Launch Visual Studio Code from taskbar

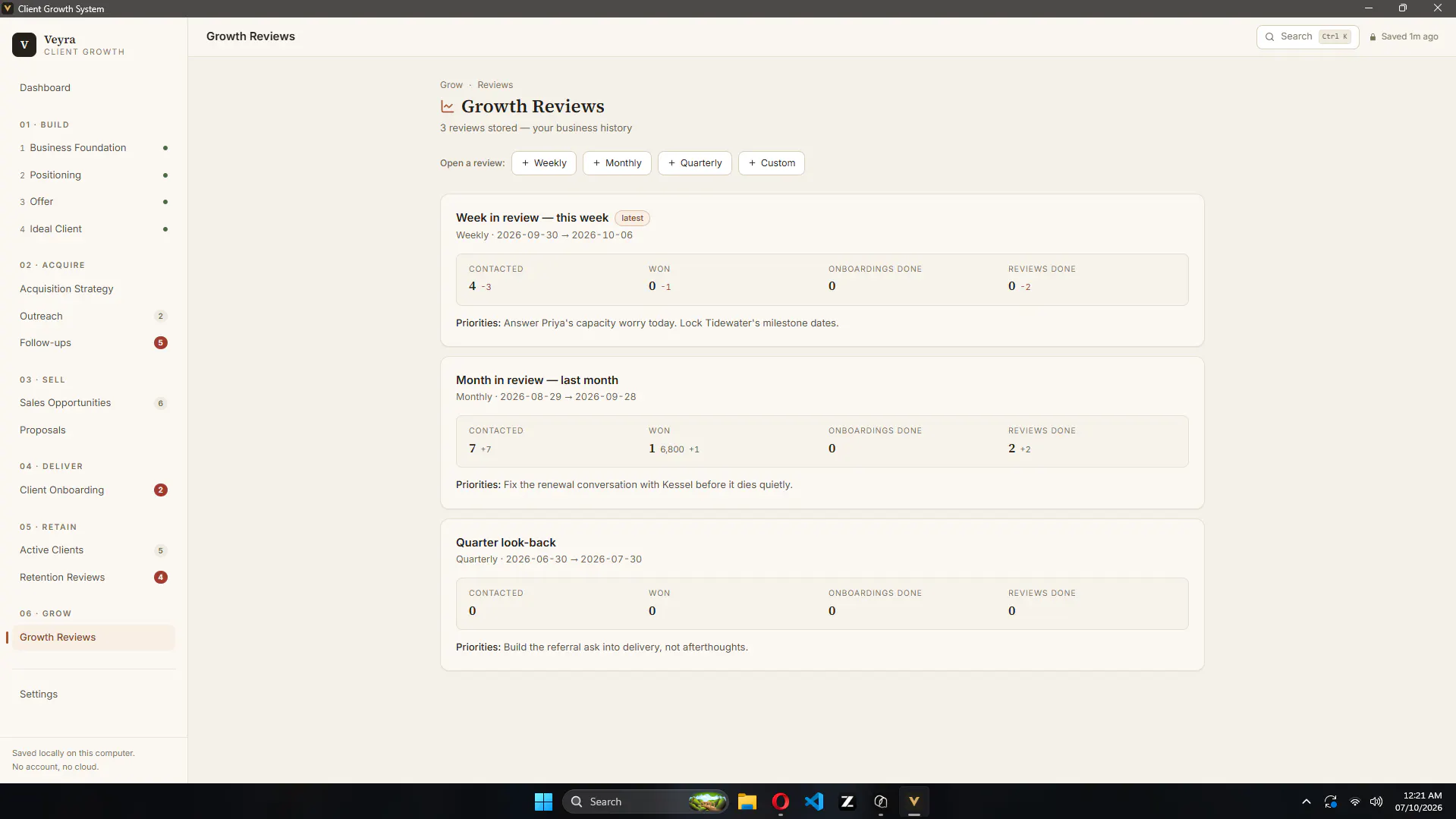tap(814, 802)
